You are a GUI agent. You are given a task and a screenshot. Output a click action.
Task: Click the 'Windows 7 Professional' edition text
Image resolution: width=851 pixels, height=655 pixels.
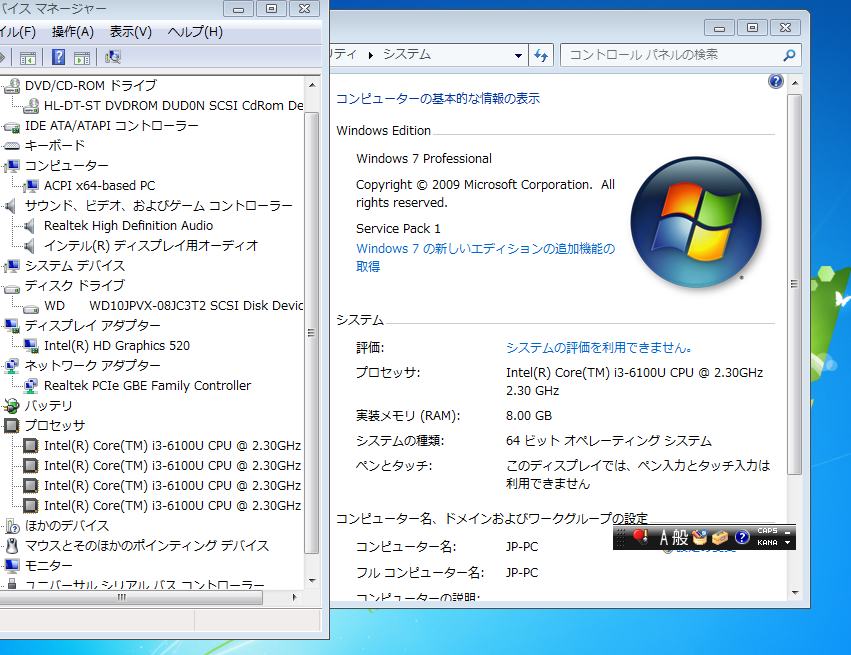424,158
